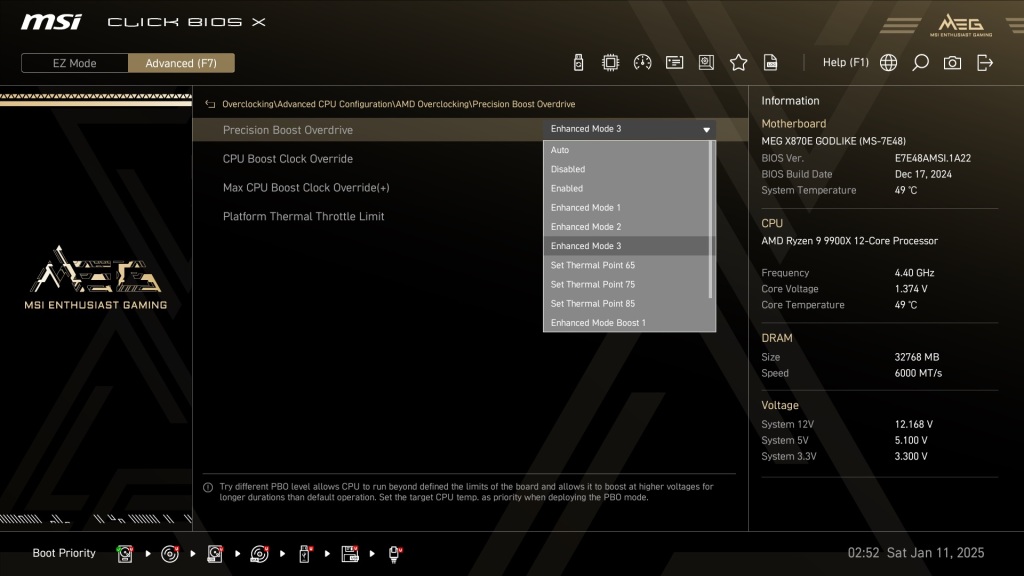Click the MEG X870E GODLIKE motherboard name
The height and width of the screenshot is (576, 1024).
click(x=833, y=141)
